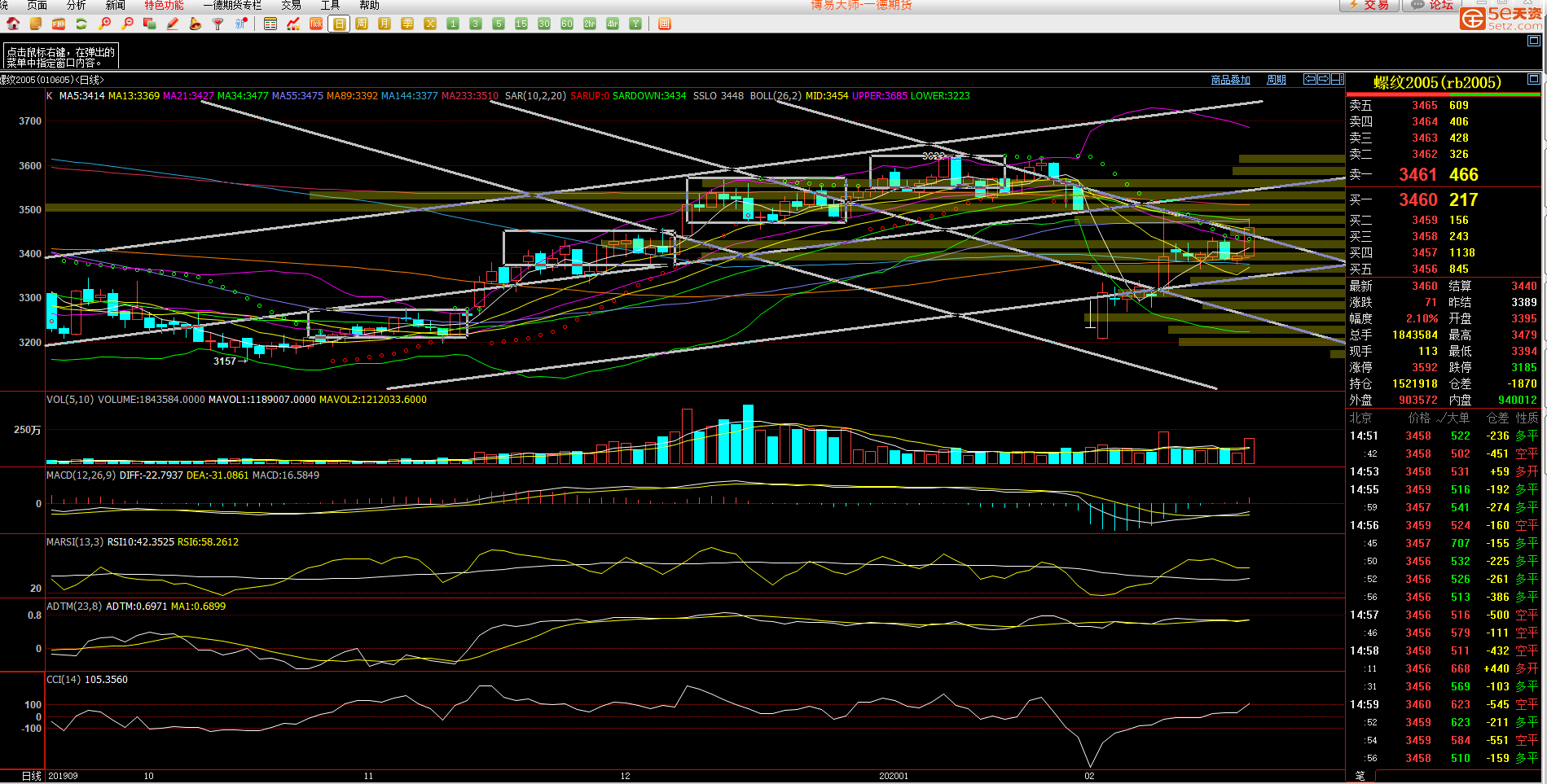
Task: Click the Home icon in the toolbar
Action: [x=13, y=24]
